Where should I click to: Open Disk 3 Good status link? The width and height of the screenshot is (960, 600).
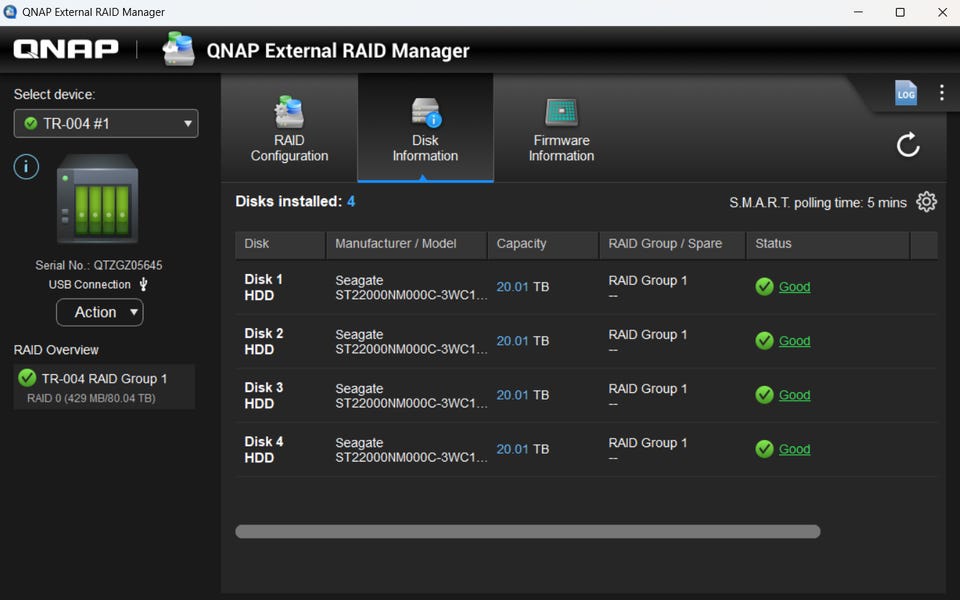[794, 395]
